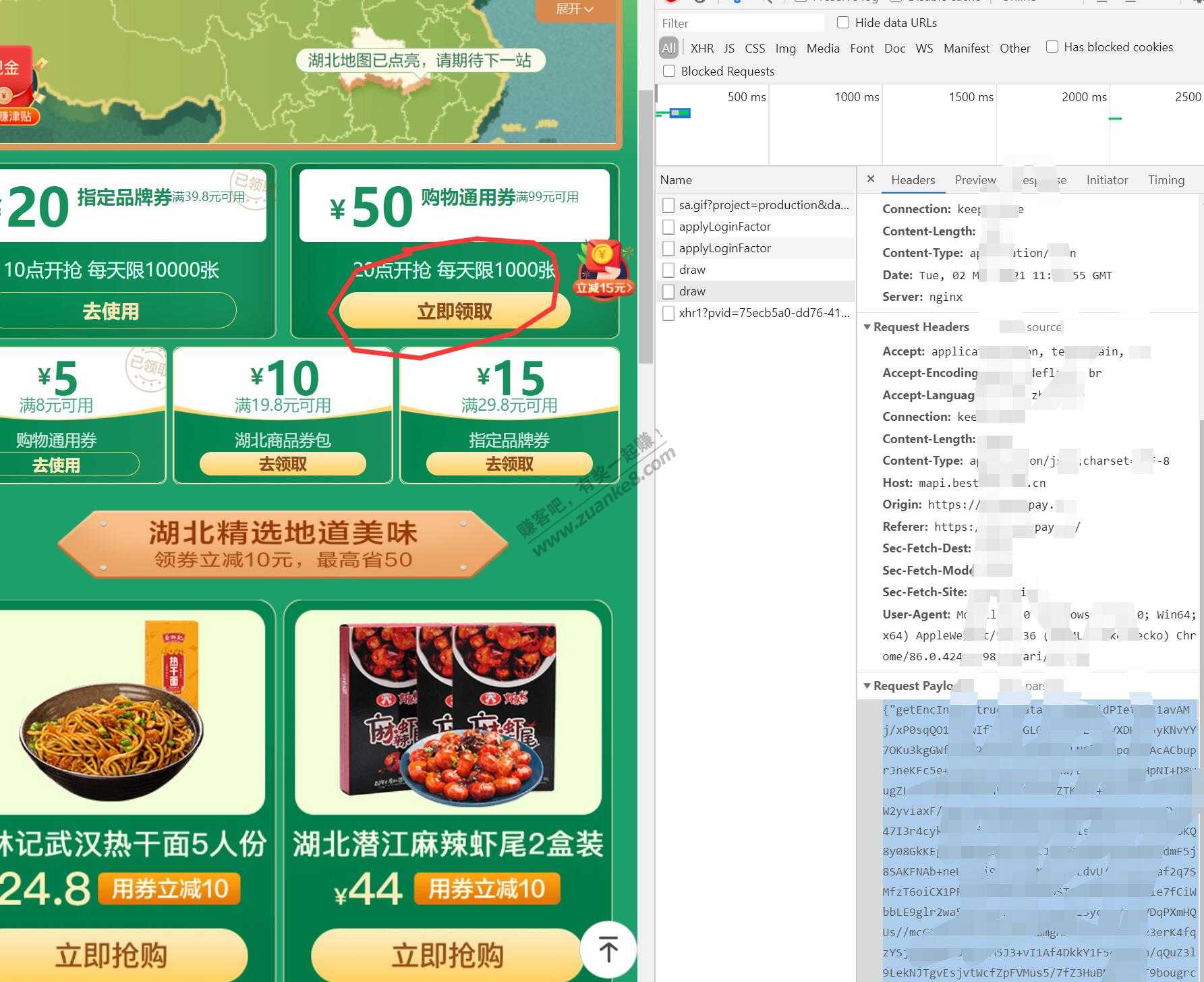Click 去使用 under the ¥20 coupon
Image resolution: width=1204 pixels, height=982 pixels.
click(111, 311)
